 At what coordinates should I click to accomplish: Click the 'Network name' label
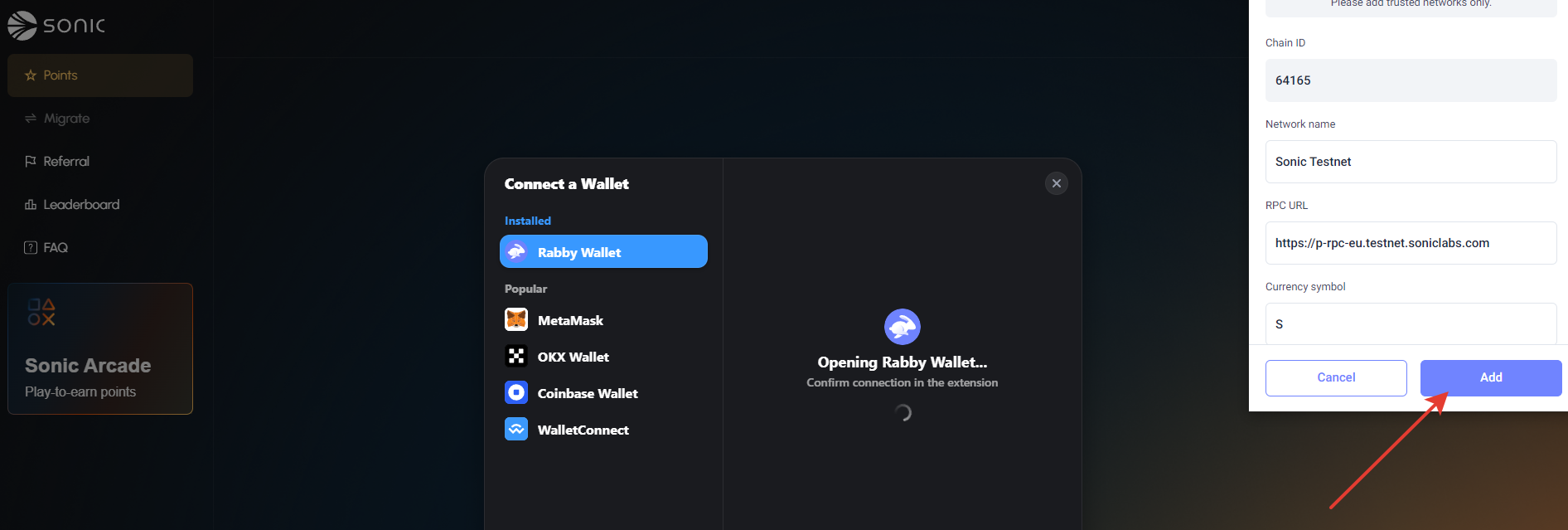click(1300, 124)
